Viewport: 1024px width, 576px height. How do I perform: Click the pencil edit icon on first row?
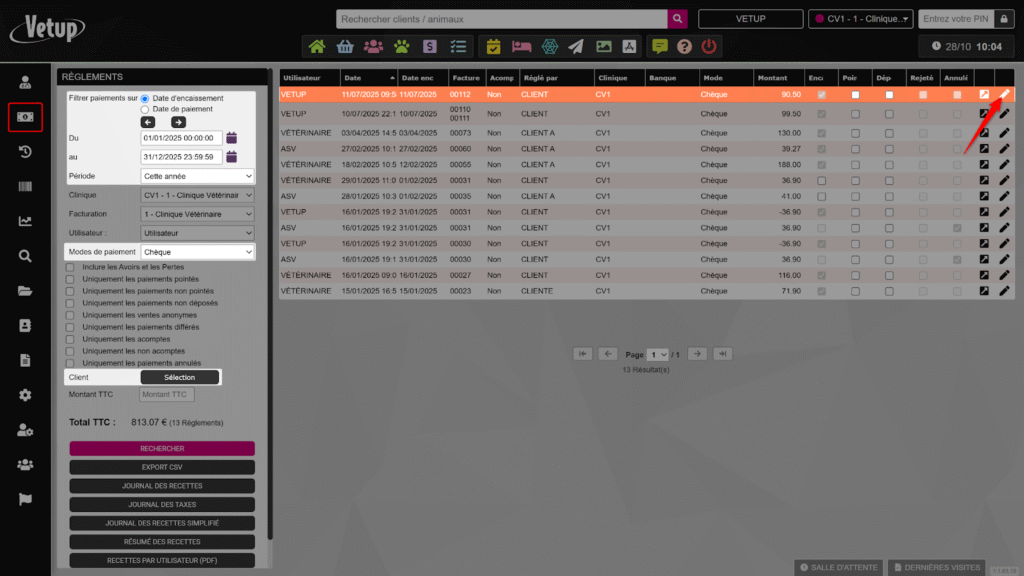pyautogui.click(x=1005, y=94)
